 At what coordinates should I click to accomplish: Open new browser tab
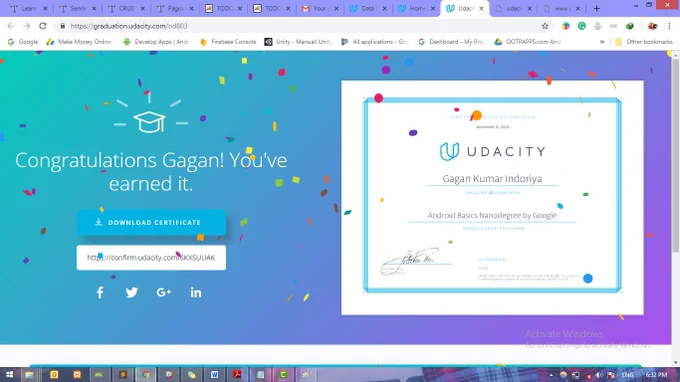pos(597,8)
